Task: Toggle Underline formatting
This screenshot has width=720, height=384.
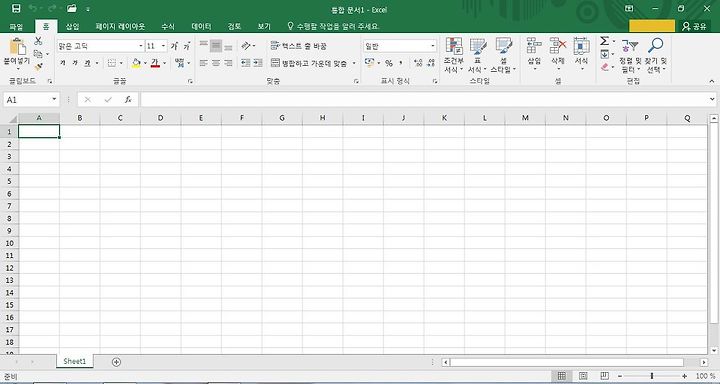Action: tap(87, 63)
